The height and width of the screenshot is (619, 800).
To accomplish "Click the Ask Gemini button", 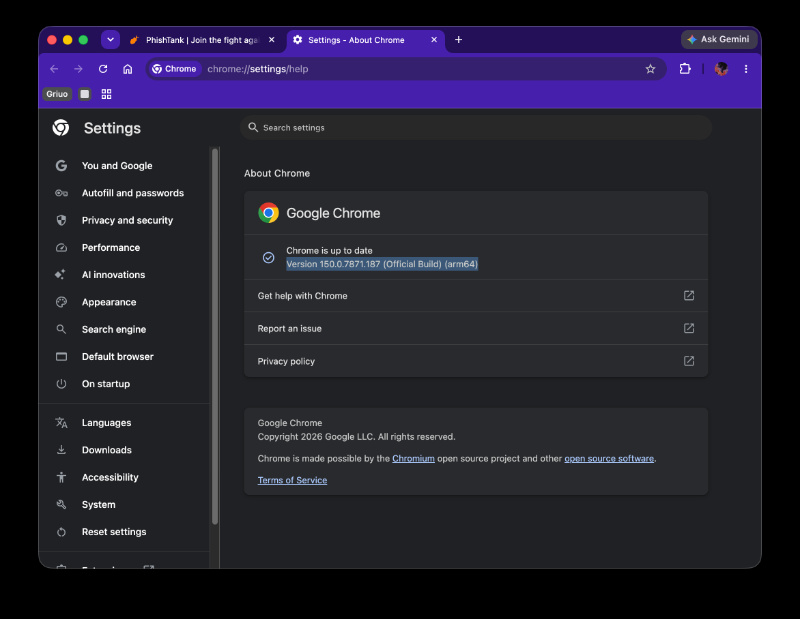I will 718,39.
